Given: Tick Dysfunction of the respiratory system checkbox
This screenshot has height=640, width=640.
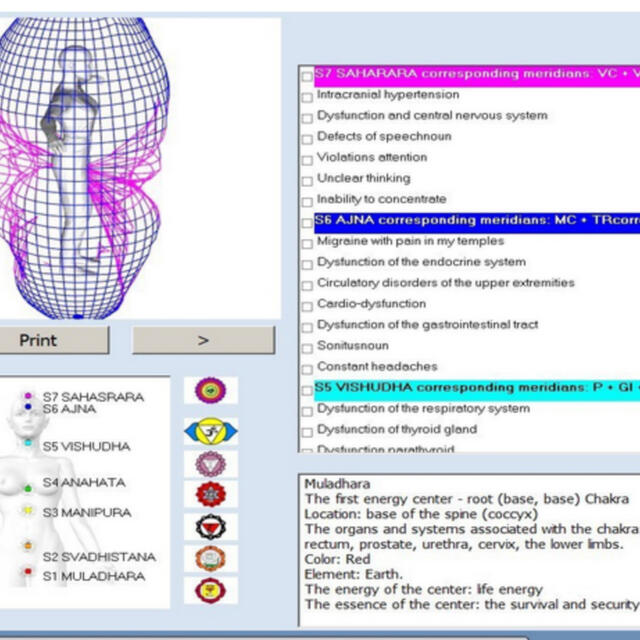Looking at the screenshot, I should click(x=307, y=411).
